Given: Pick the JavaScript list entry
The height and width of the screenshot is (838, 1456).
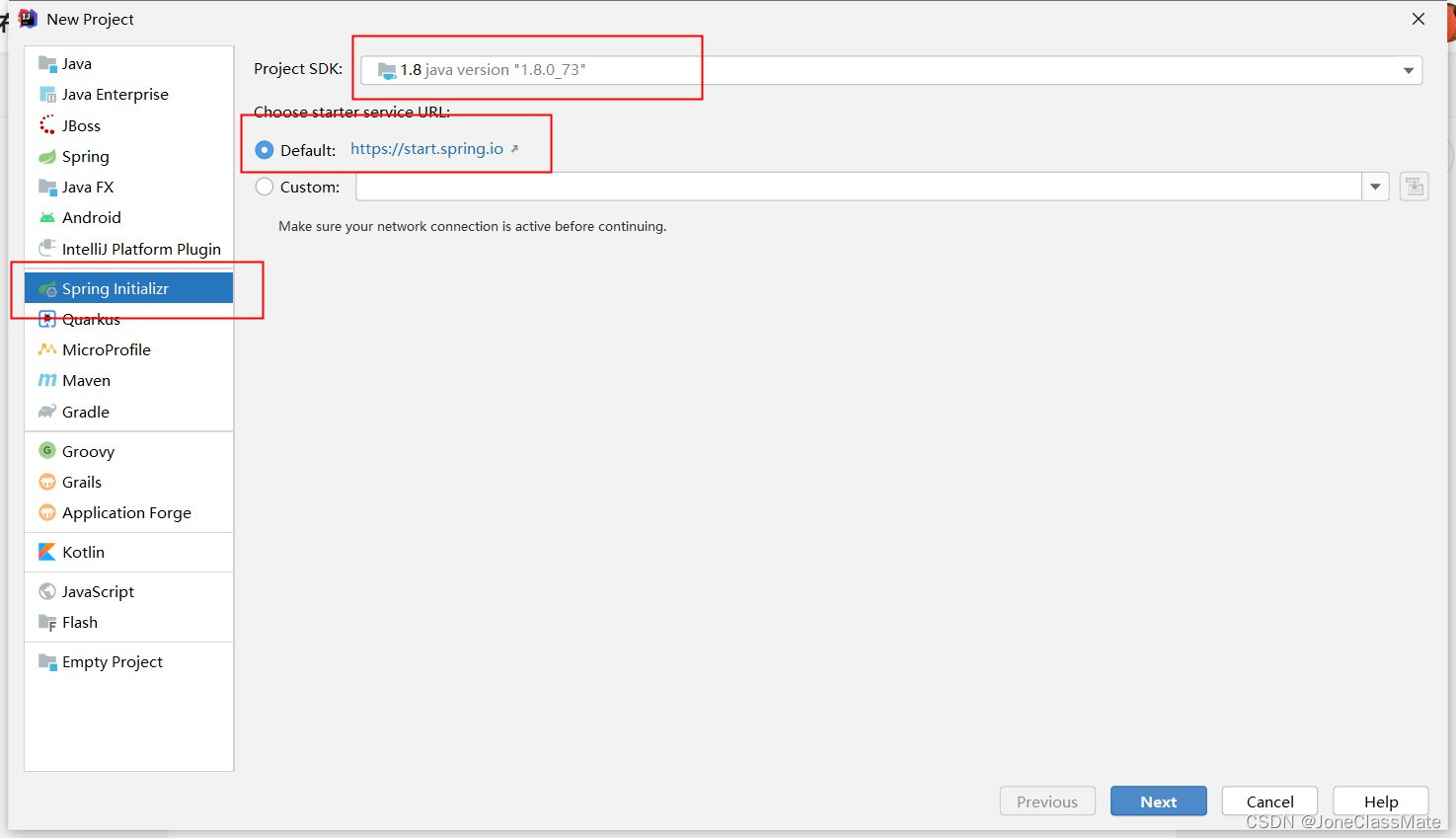Looking at the screenshot, I should 129,591.
